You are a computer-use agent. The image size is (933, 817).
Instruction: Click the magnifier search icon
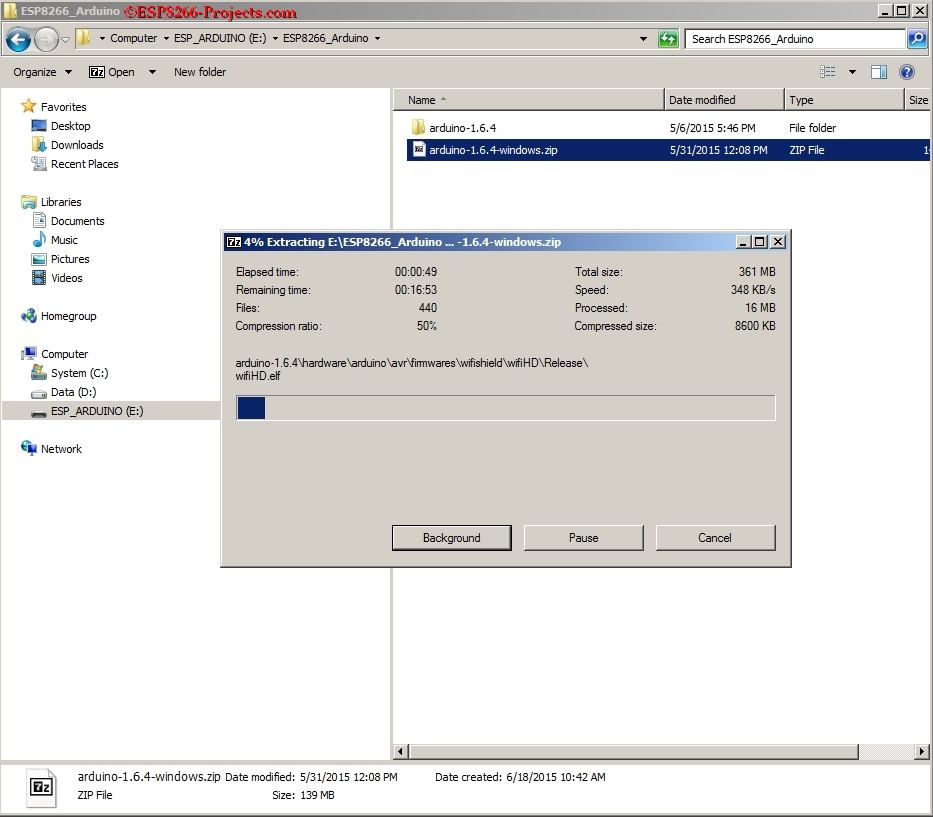(x=917, y=39)
